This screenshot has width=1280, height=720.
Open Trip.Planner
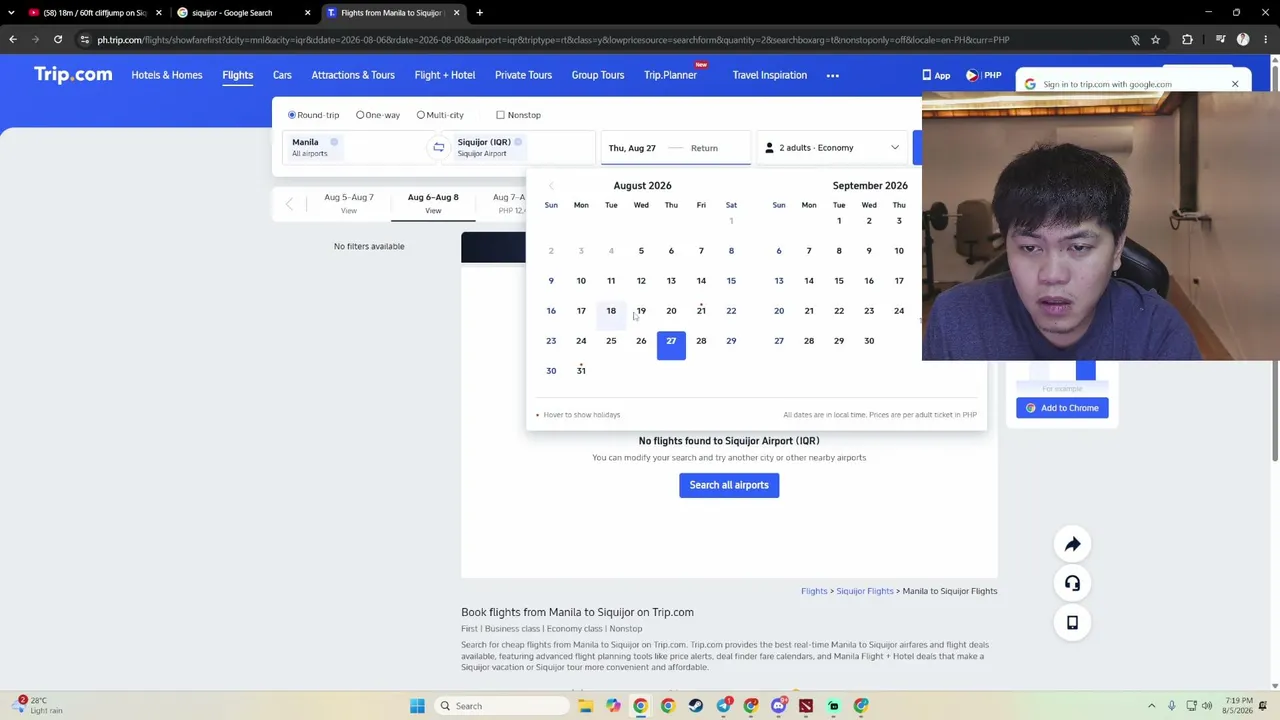(670, 75)
